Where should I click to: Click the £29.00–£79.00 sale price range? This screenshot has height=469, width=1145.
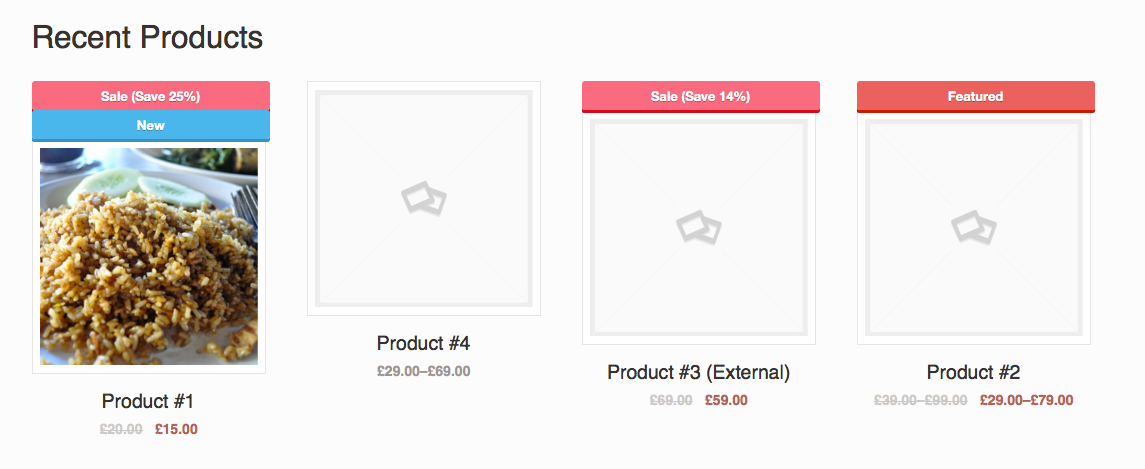[1026, 400]
